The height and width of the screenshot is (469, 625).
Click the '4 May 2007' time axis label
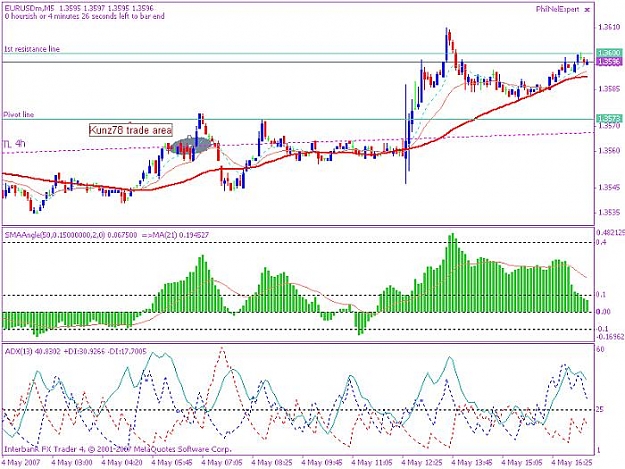pyautogui.click(x=21, y=463)
